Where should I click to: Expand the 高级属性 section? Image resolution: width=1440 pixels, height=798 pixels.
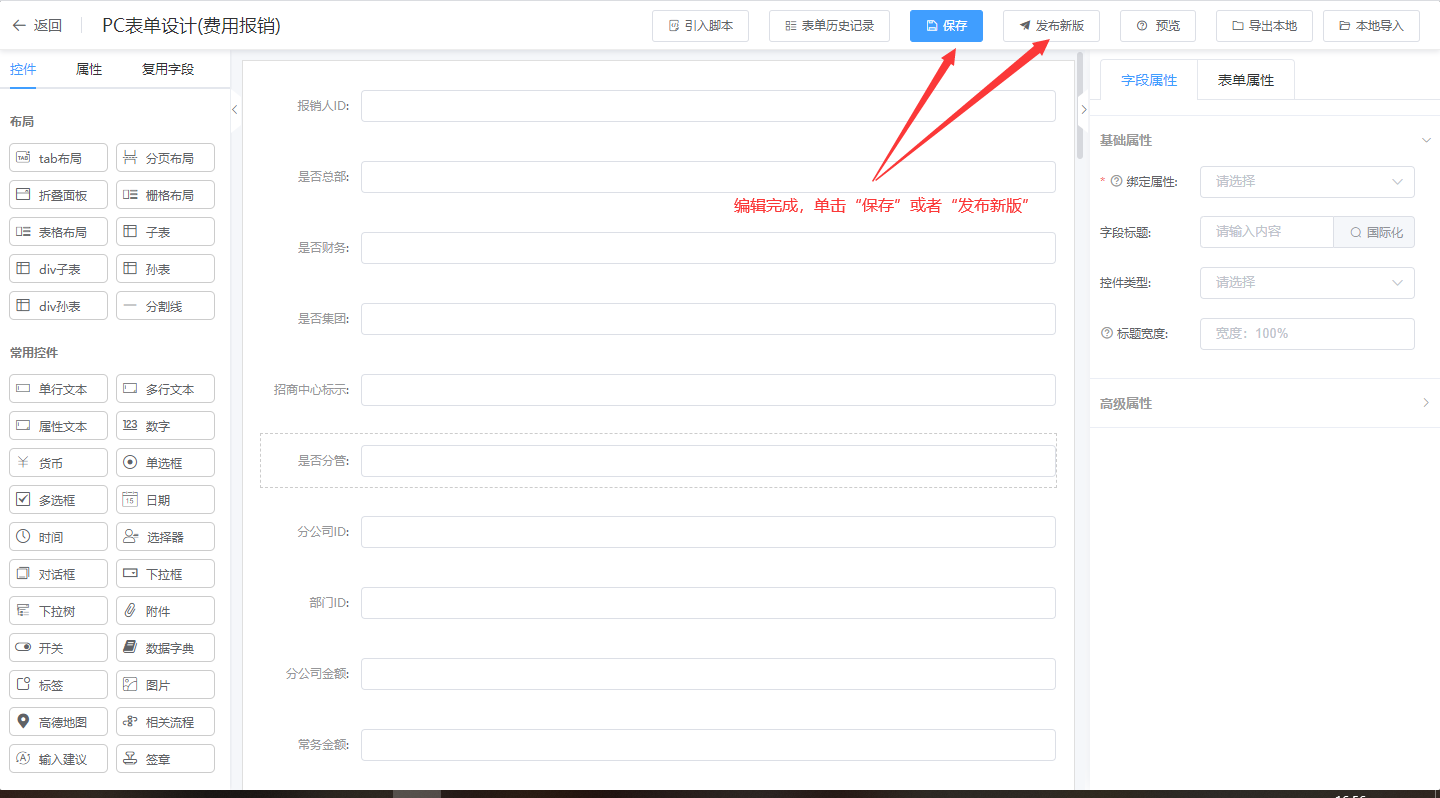[1426, 403]
